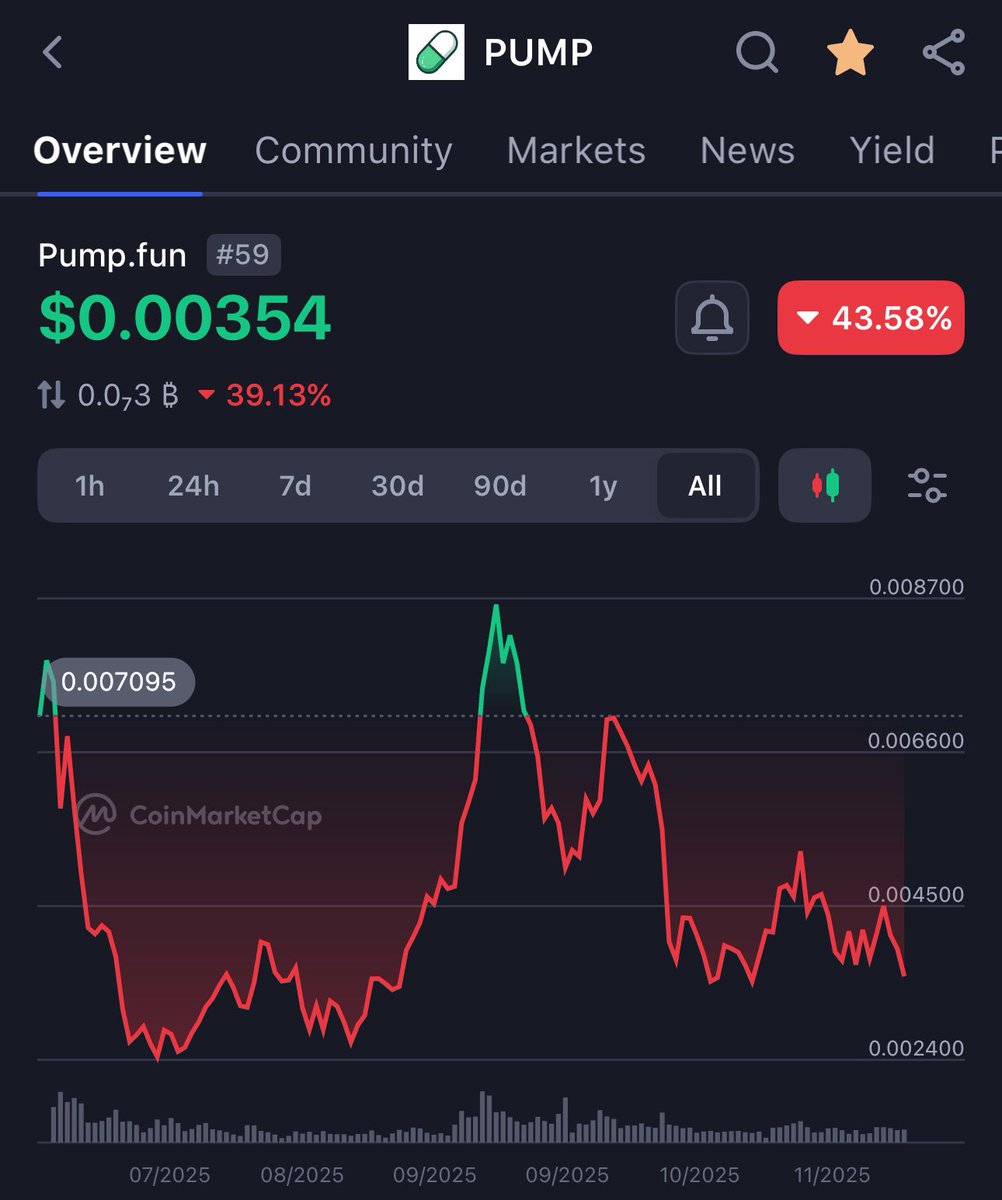Open the Yield tab
The height and width of the screenshot is (1200, 1002).
pyautogui.click(x=892, y=151)
